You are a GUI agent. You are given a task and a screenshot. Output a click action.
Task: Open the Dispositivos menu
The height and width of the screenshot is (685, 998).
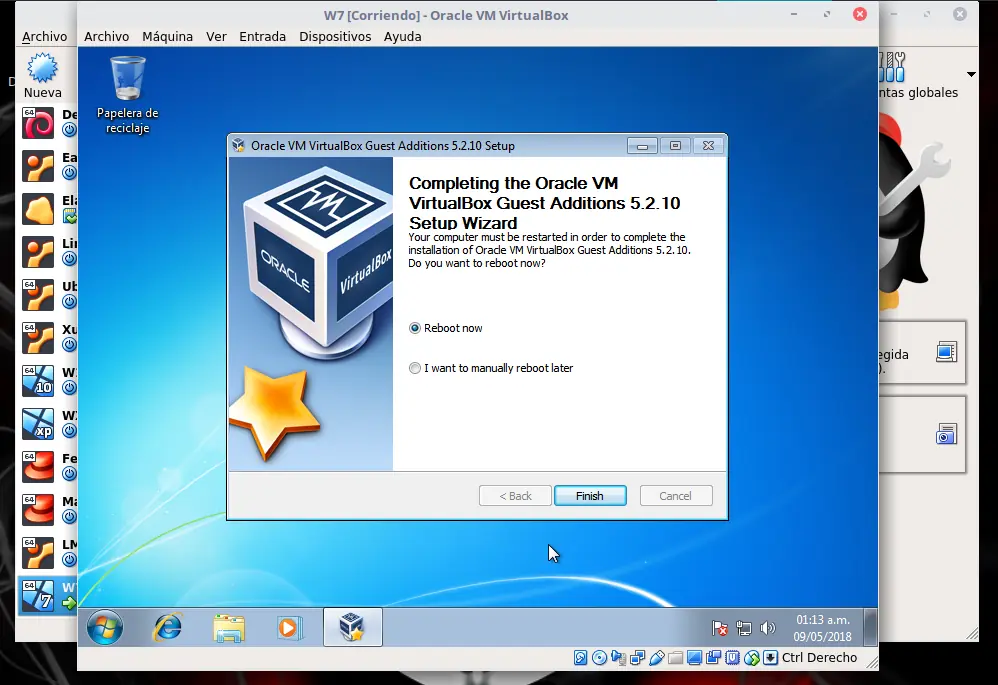point(335,36)
